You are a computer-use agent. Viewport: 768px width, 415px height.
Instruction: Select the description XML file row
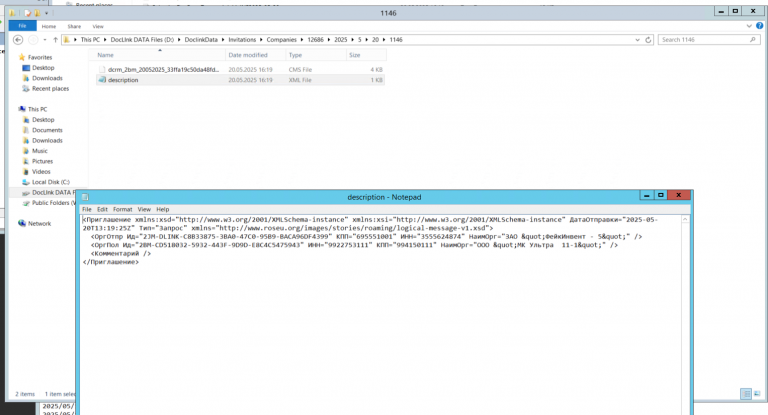pyautogui.click(x=240, y=80)
